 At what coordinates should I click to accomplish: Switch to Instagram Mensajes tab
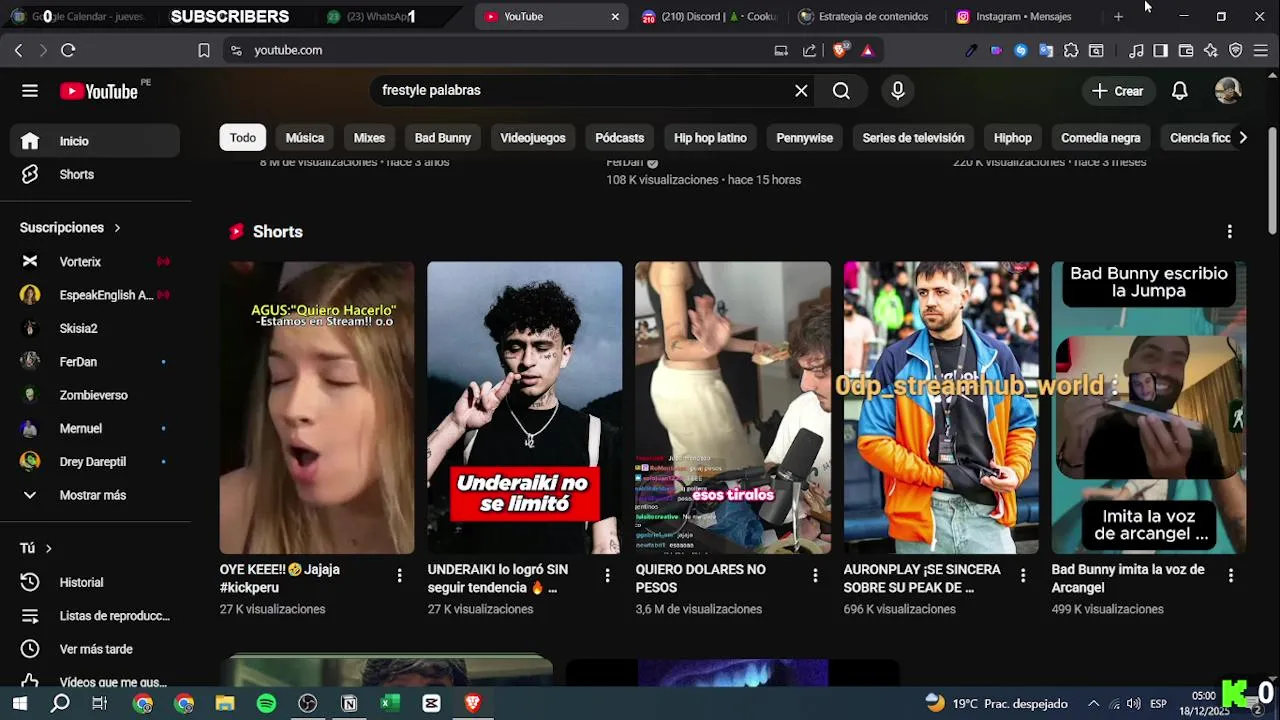tap(1022, 17)
